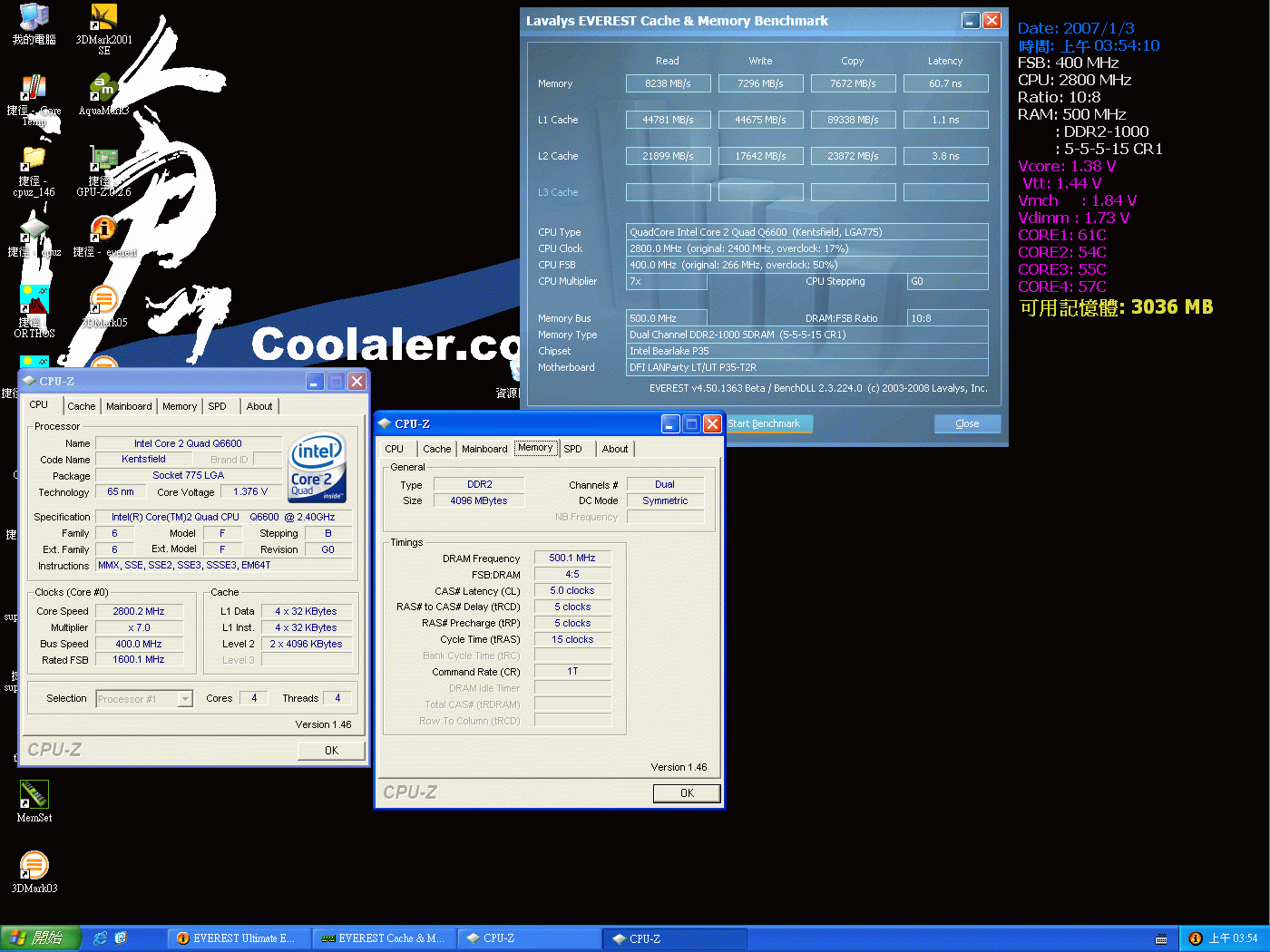Click the Command Rate 1T value

572,672
